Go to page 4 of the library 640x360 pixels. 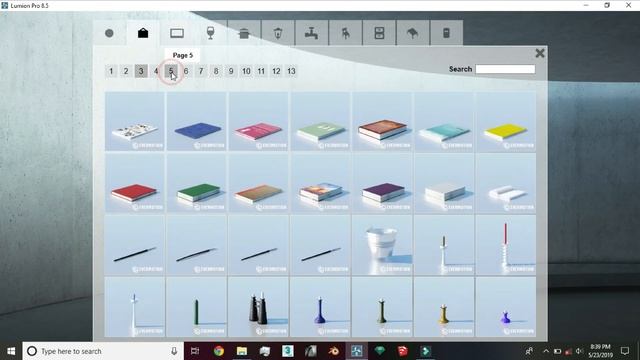(x=156, y=71)
